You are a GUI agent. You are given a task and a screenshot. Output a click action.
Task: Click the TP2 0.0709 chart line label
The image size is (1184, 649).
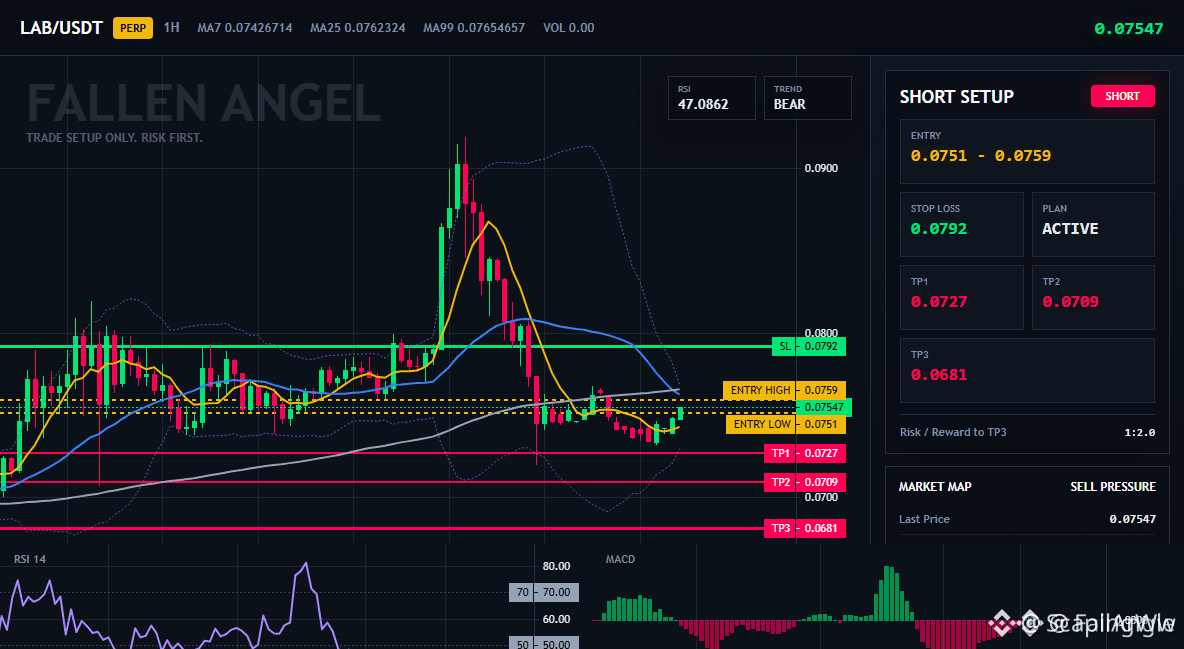point(805,482)
